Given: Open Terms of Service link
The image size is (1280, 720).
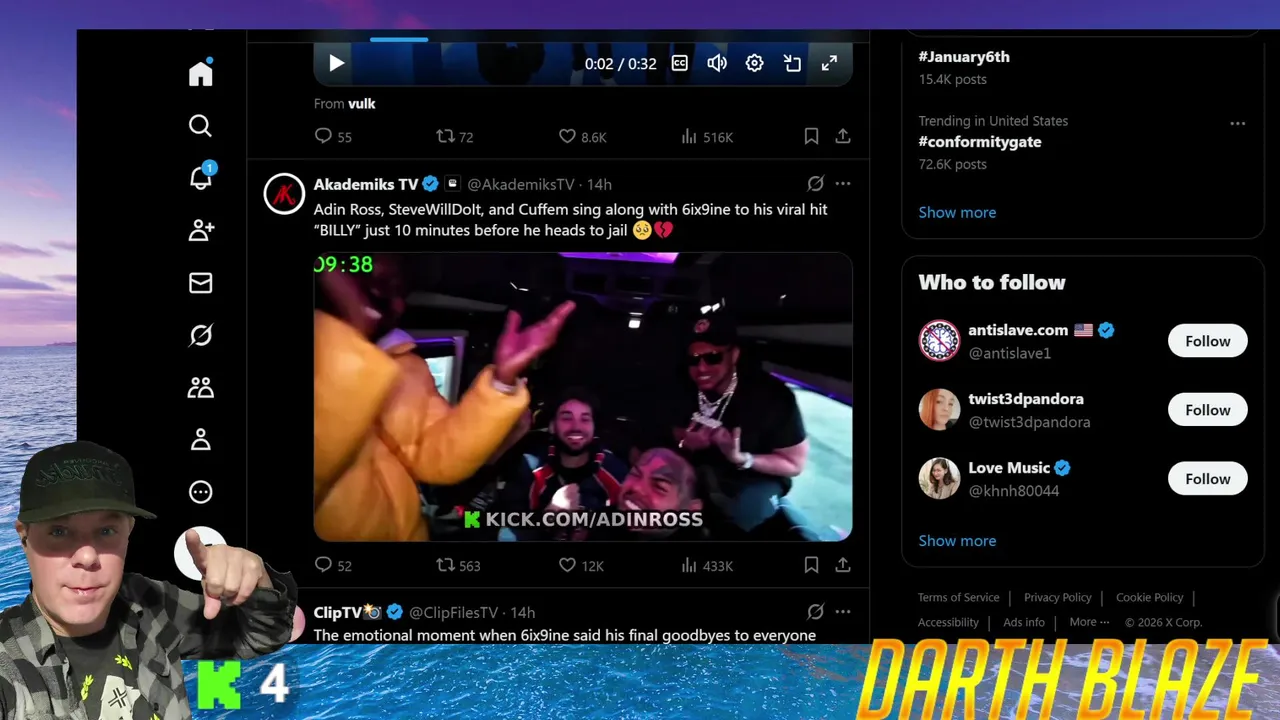Looking at the screenshot, I should (958, 597).
